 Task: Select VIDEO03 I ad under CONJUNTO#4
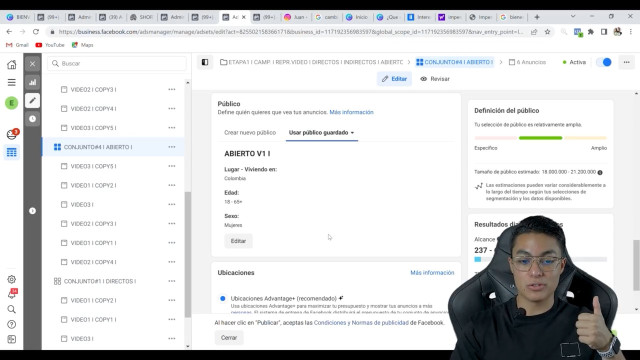pyautogui.click(x=82, y=204)
